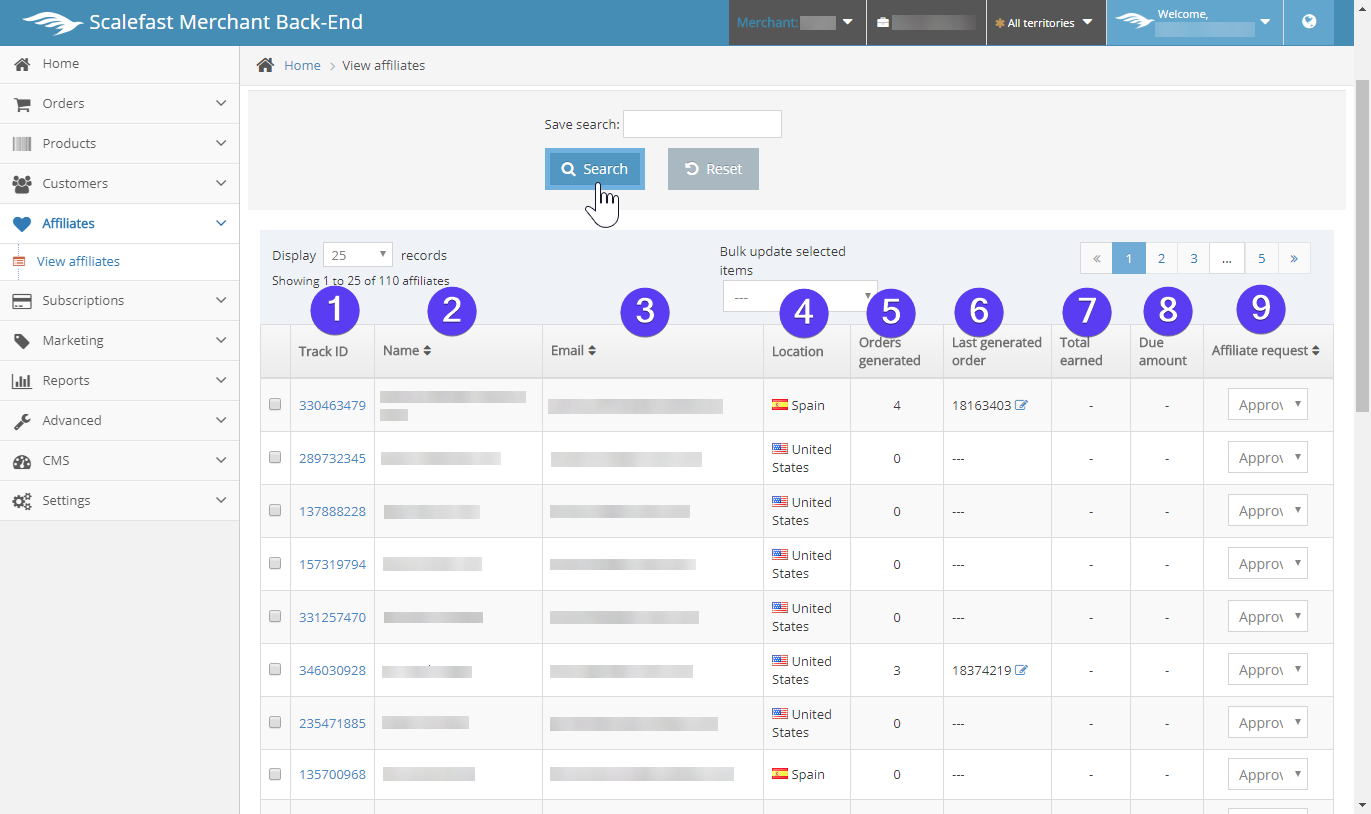Check the box for affiliate 330463479
Image resolution: width=1371 pixels, height=814 pixels.
(x=275, y=405)
